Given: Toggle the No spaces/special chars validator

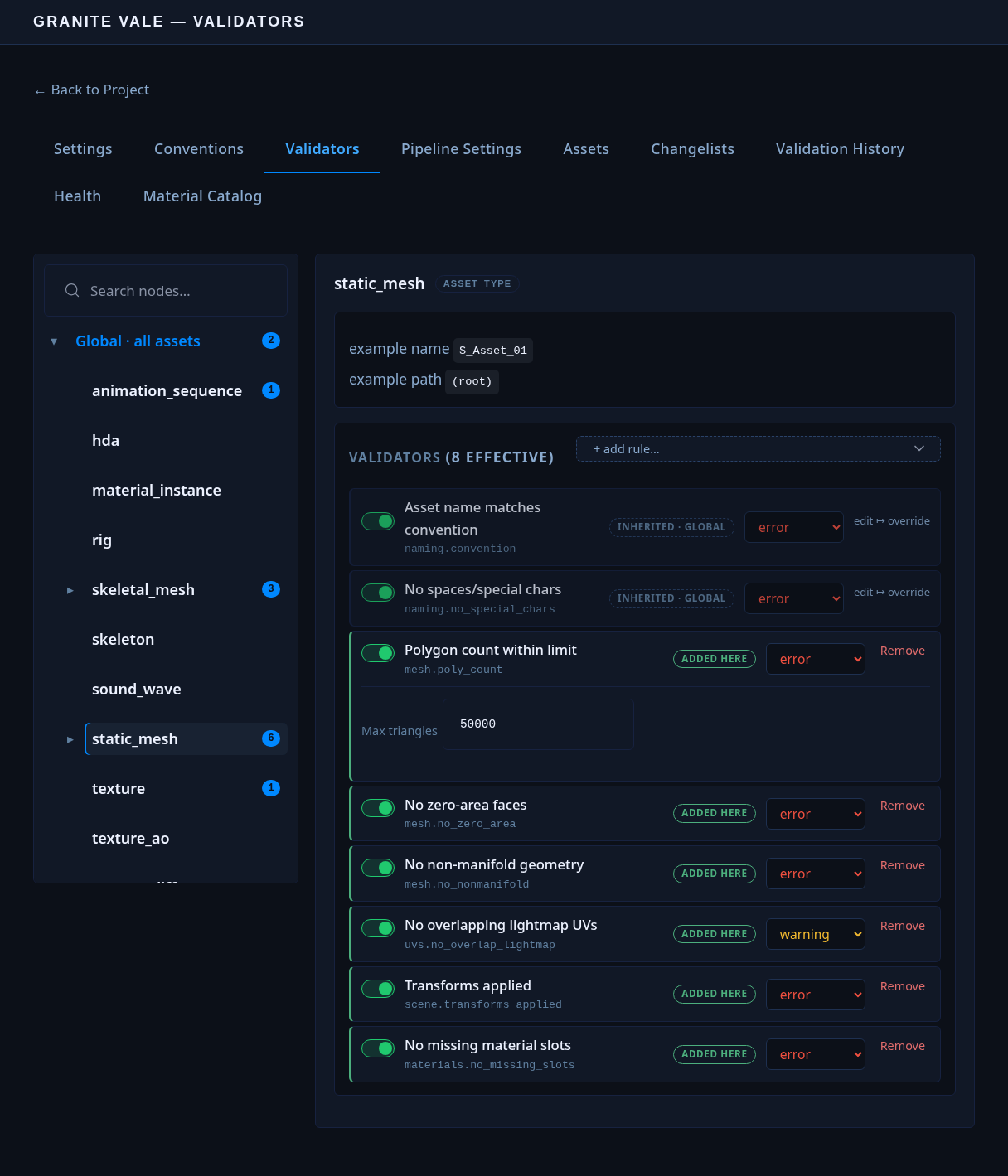Looking at the screenshot, I should coord(378,593).
